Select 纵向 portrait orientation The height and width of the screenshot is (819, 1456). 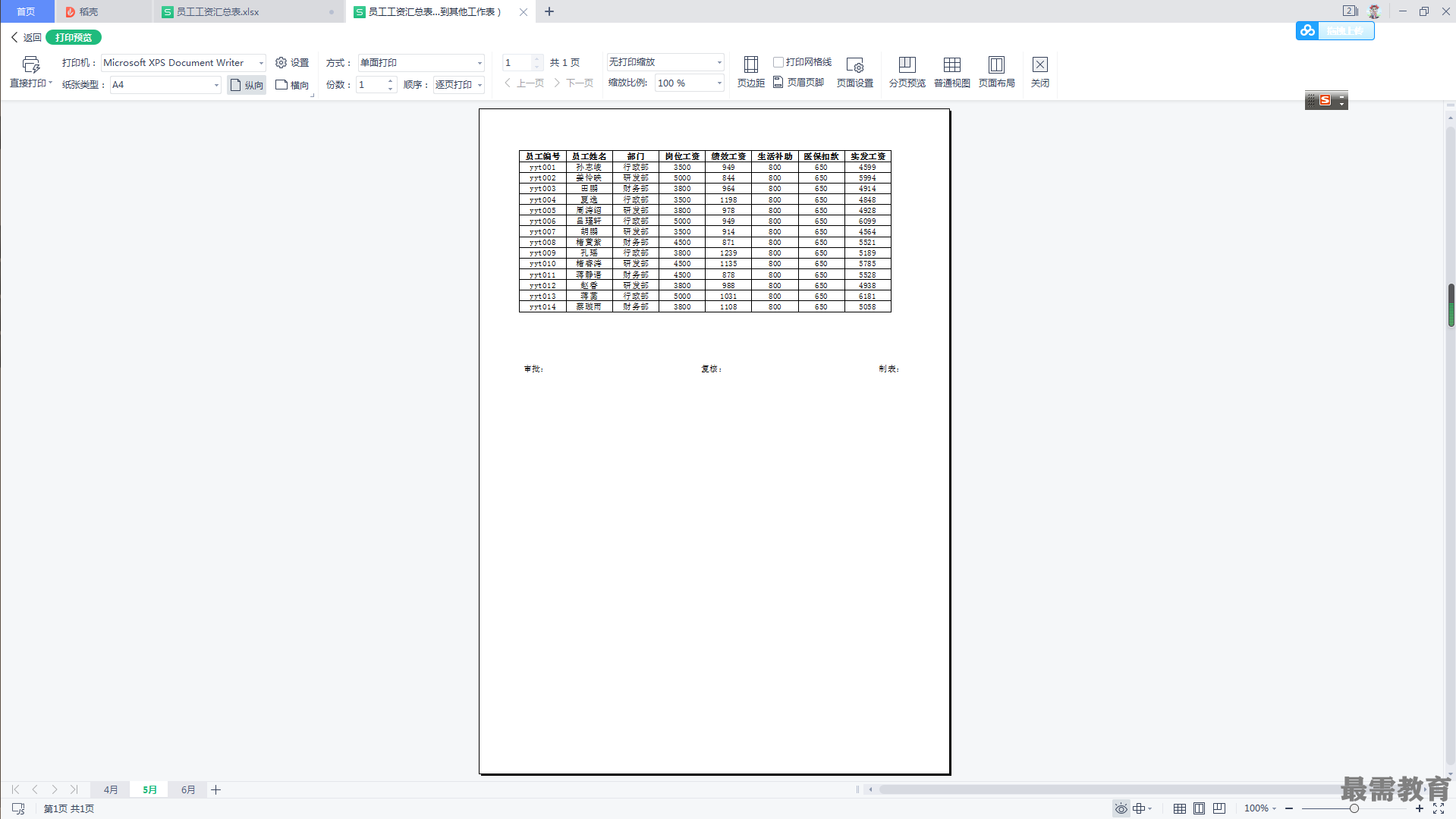pos(247,85)
